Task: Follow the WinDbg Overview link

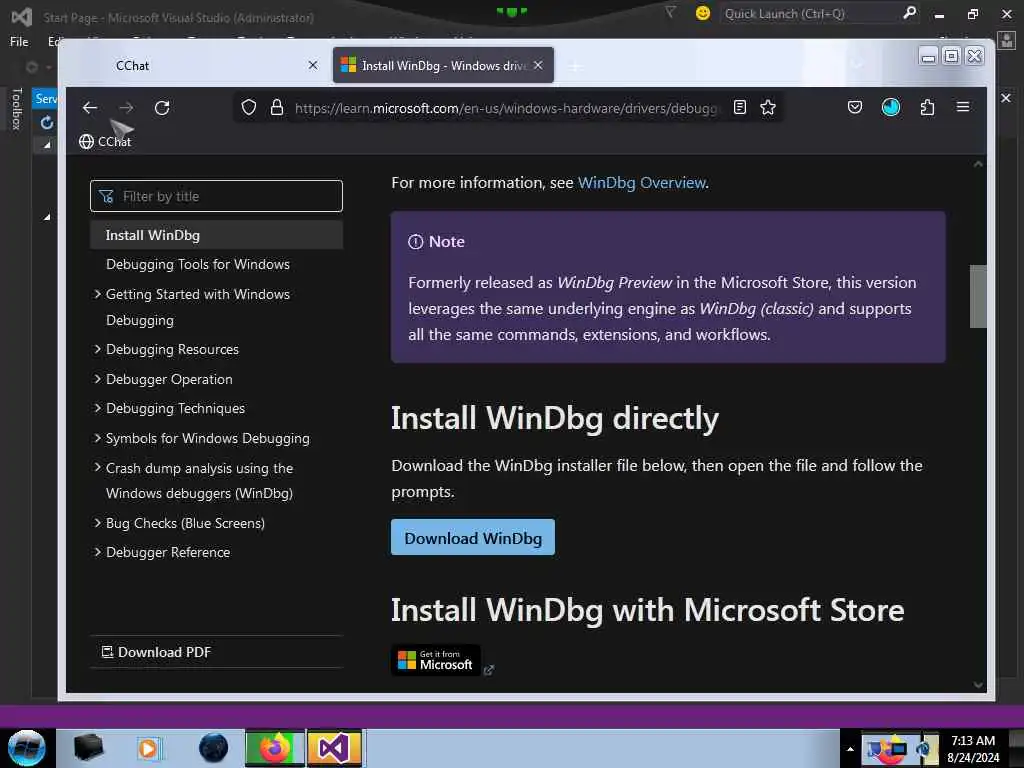Action: coord(641,183)
